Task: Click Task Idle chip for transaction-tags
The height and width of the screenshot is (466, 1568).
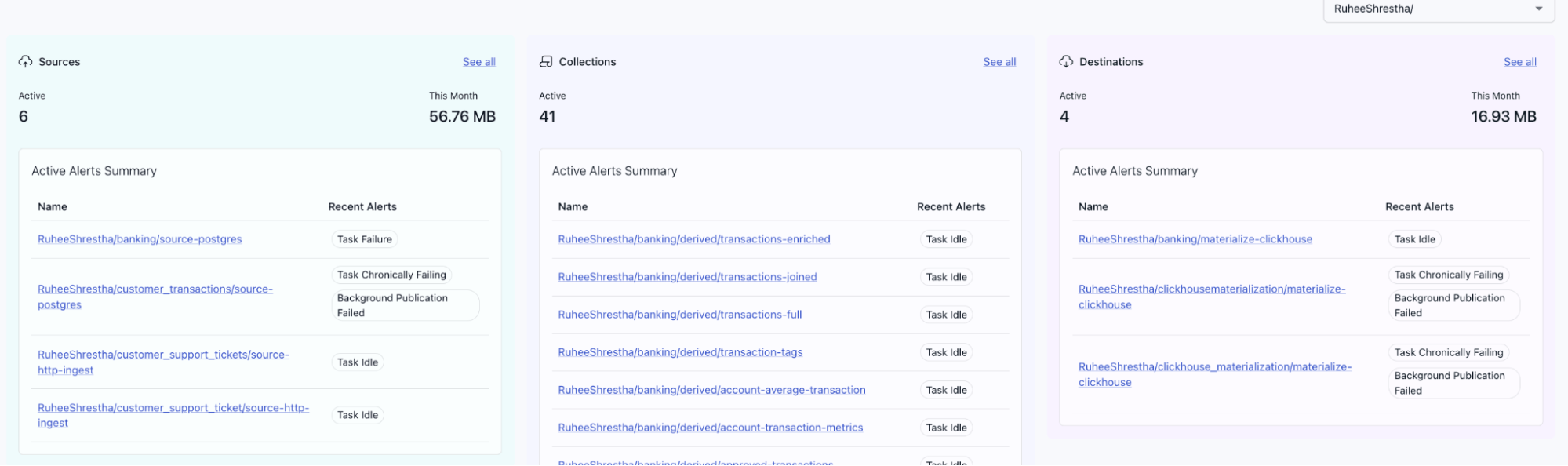Action: click(x=947, y=352)
